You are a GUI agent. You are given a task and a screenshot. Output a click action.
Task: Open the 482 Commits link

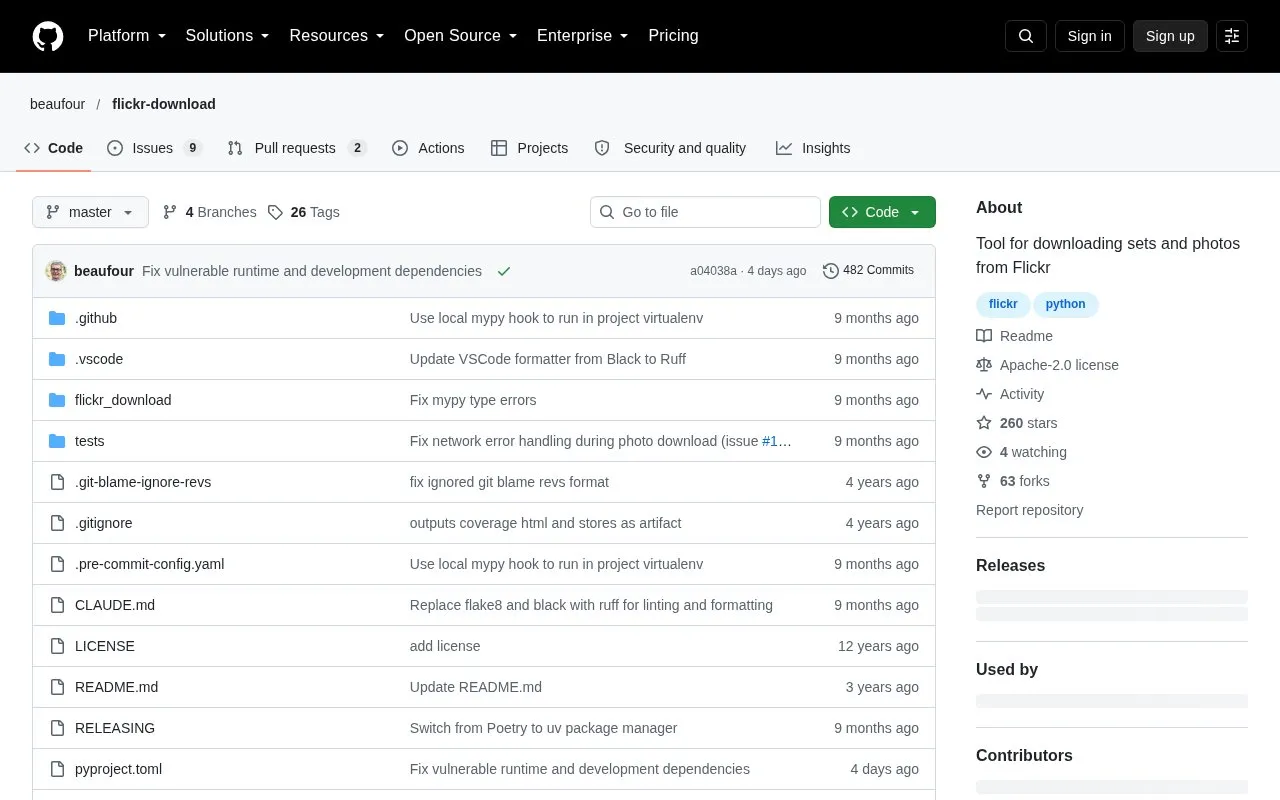[x=868, y=271]
